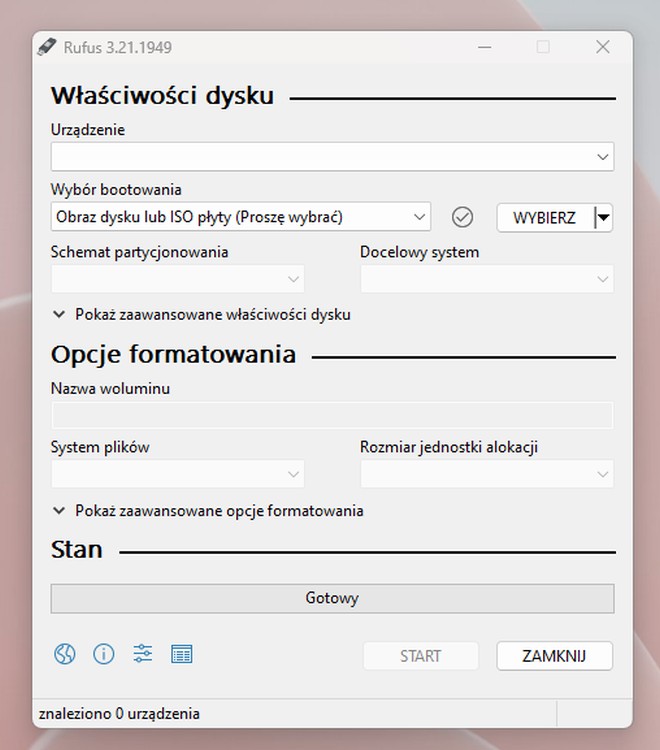Click the arrow beside WYBIERZ button
The image size is (660, 750).
pyautogui.click(x=603, y=217)
